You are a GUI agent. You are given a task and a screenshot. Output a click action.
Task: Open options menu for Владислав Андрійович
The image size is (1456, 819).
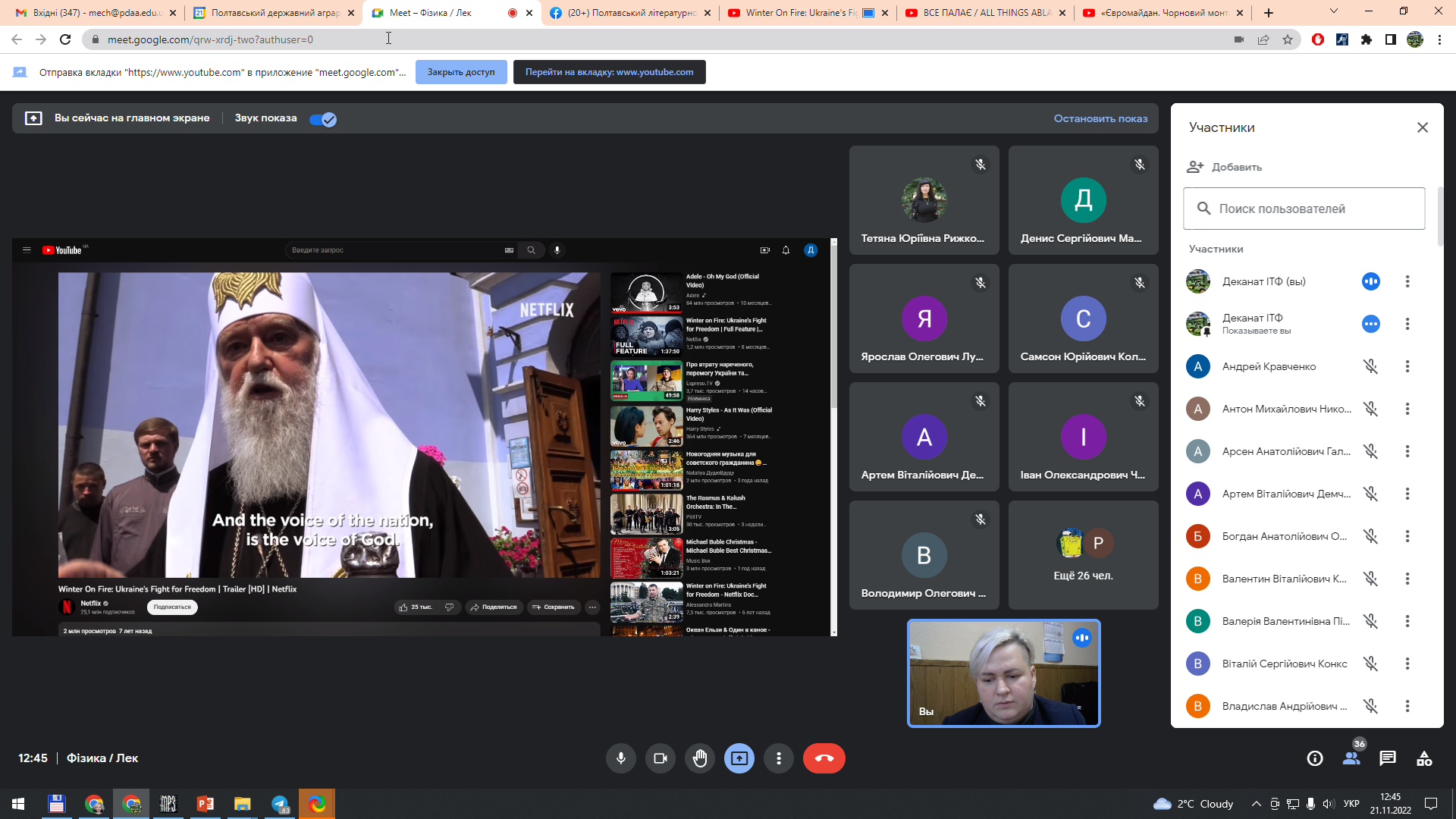pyautogui.click(x=1407, y=706)
